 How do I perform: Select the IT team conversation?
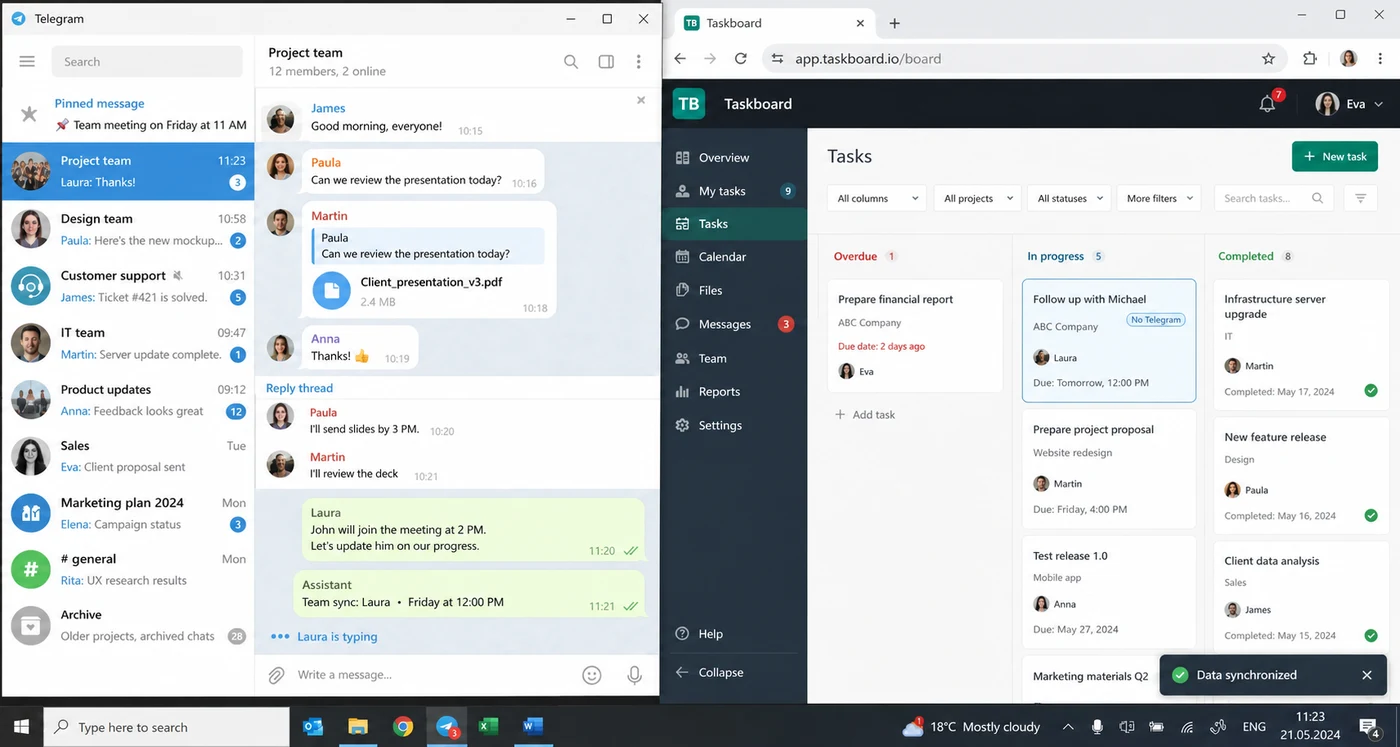click(128, 343)
